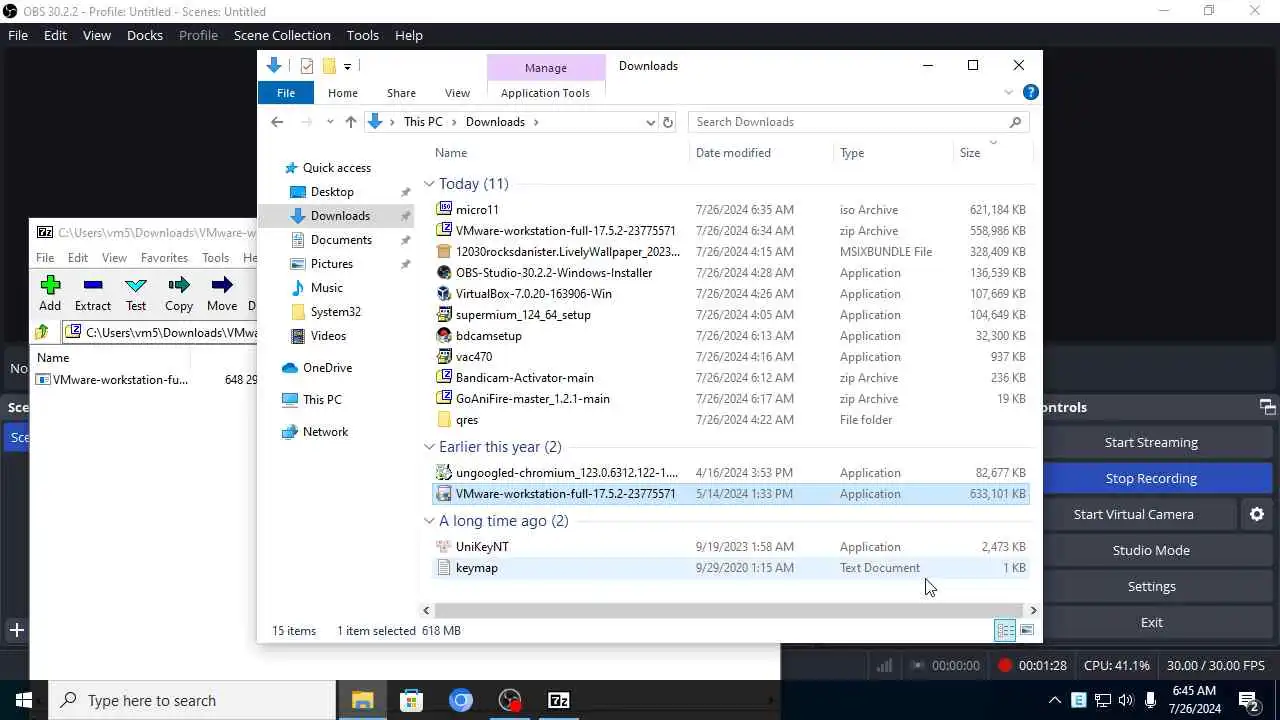Open the OBS Scene Collection menu
Viewport: 1280px width, 720px height.
click(x=282, y=35)
